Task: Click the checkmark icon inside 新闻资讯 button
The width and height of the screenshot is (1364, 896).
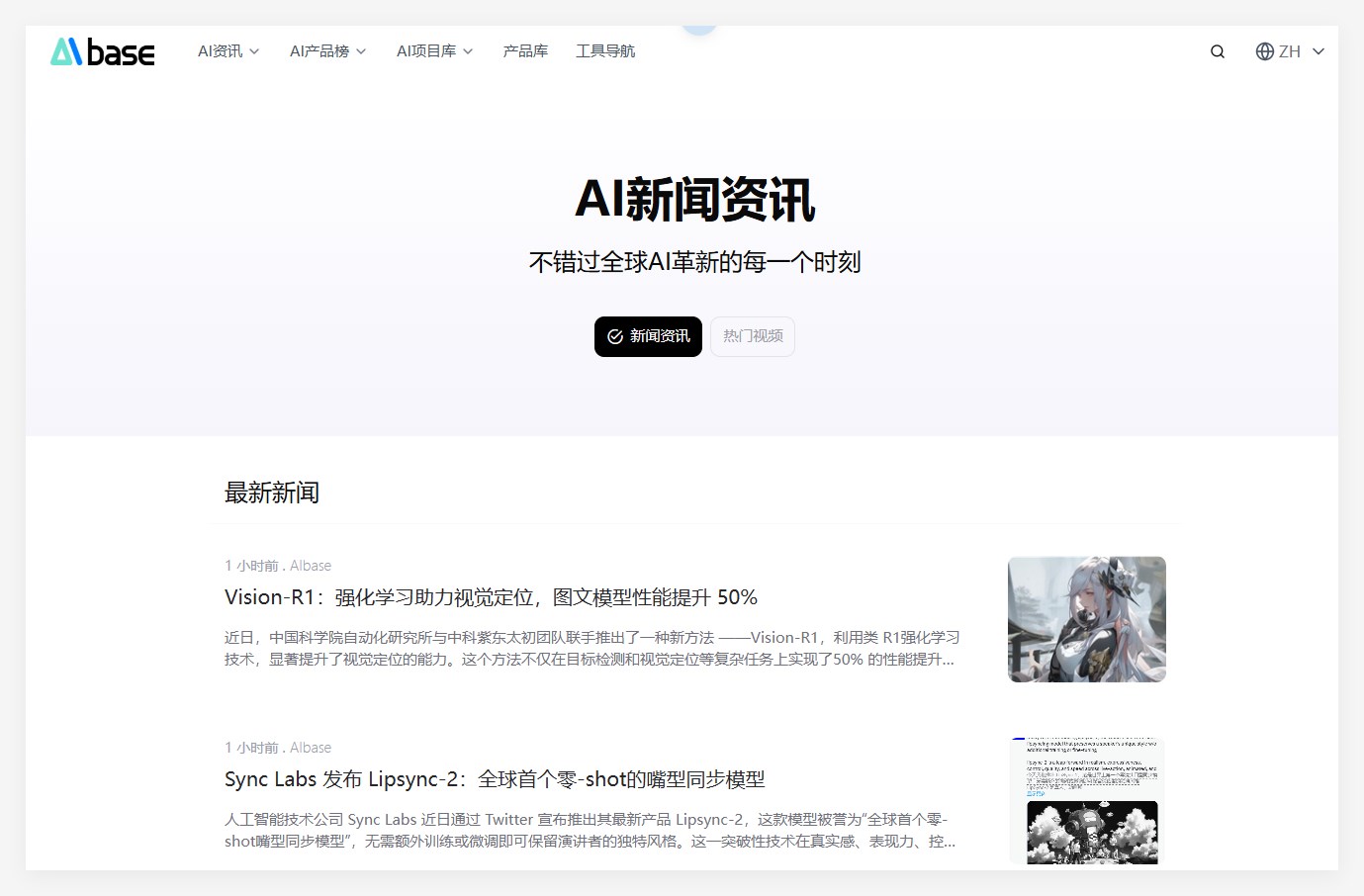Action: click(x=615, y=336)
